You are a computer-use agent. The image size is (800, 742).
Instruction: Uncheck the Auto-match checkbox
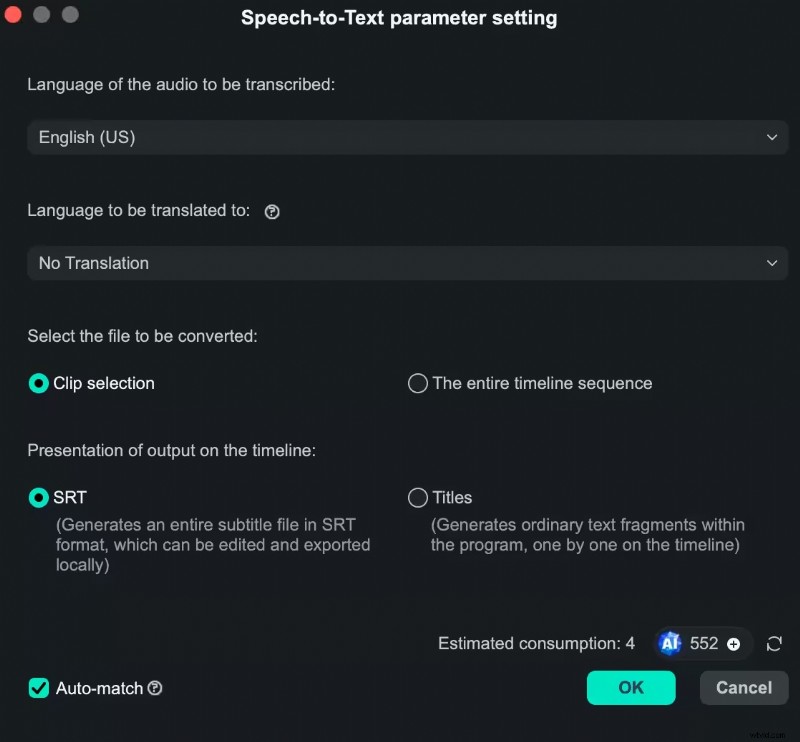click(x=38, y=688)
